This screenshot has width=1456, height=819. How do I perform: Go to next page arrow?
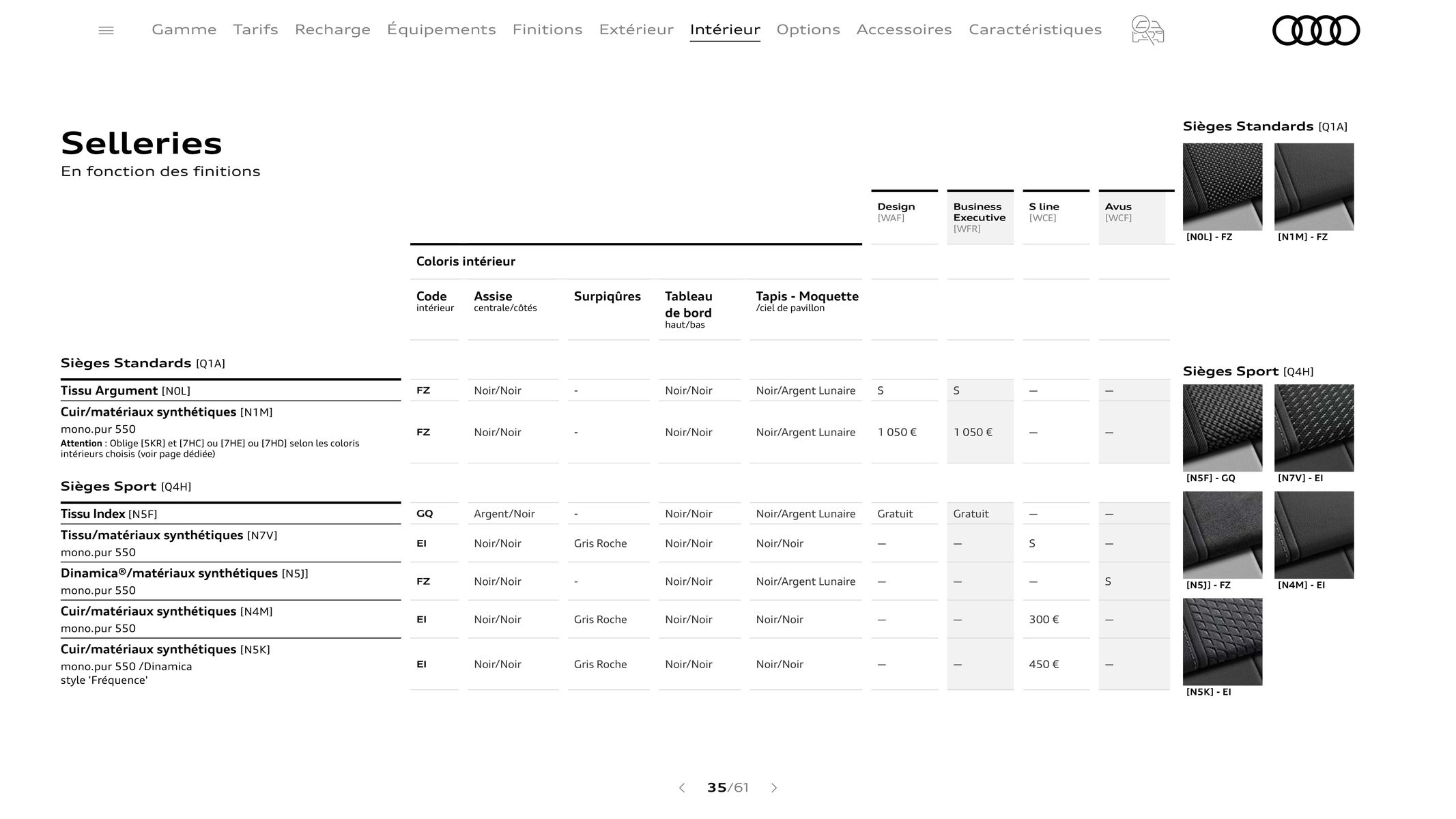(774, 788)
